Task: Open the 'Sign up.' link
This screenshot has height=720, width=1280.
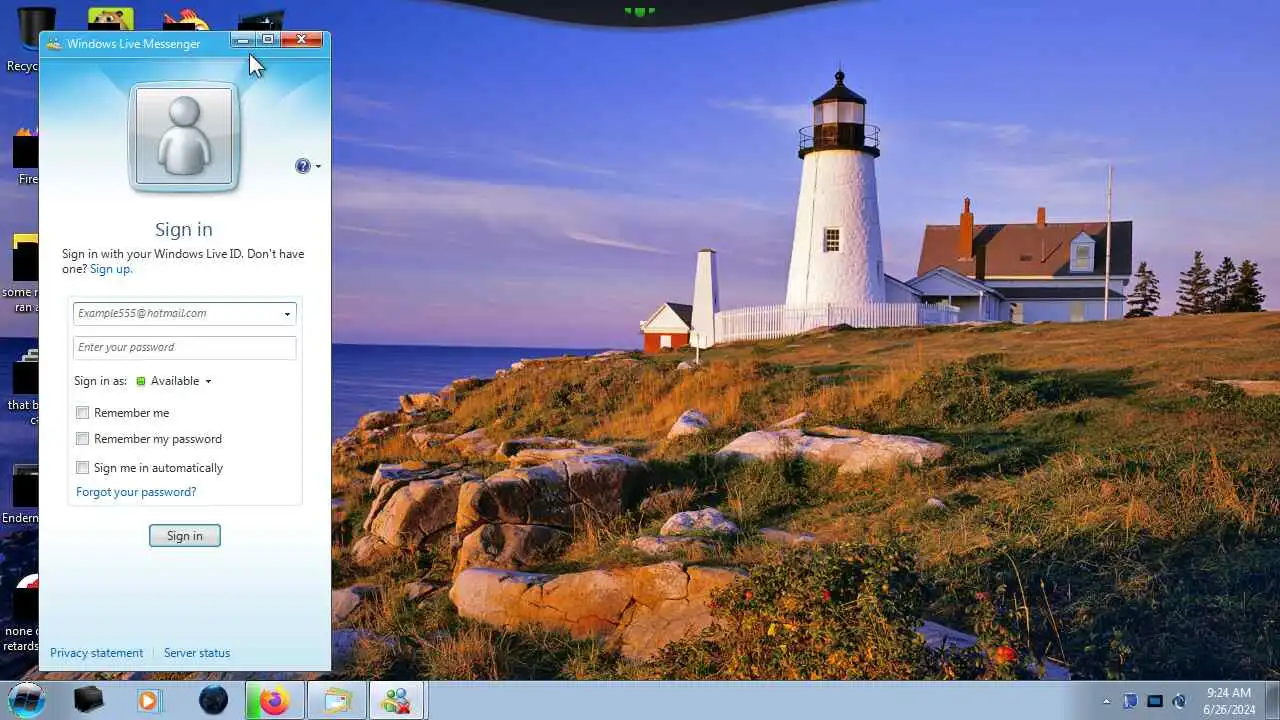Action: pos(111,269)
